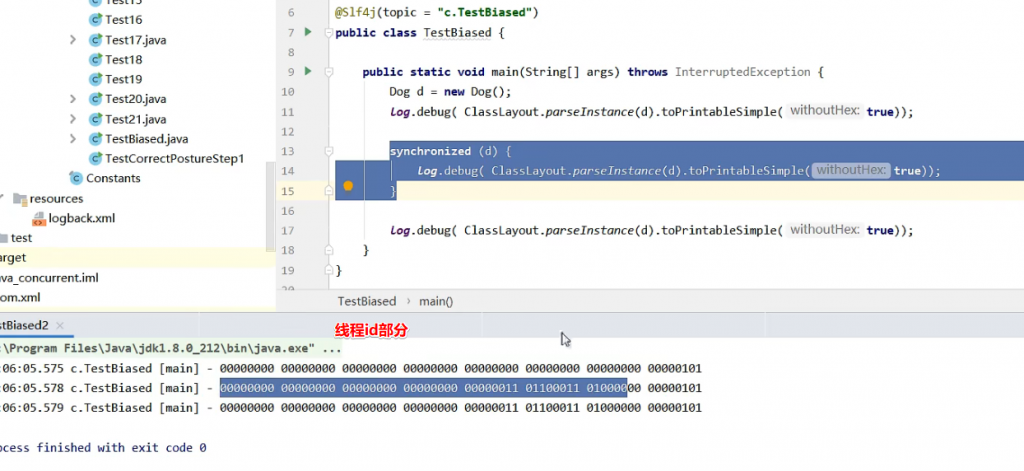
Task: Select the resources folder
Action: 56,198
